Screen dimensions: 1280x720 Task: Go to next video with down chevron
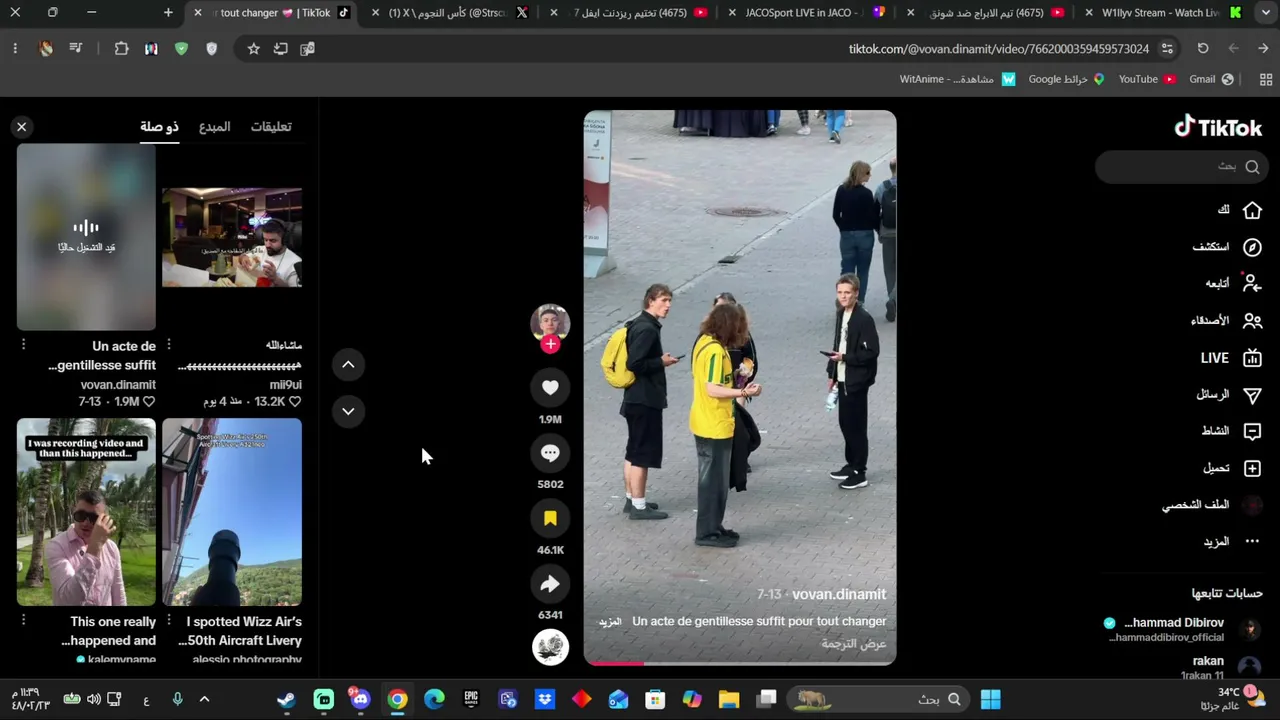pos(348,411)
